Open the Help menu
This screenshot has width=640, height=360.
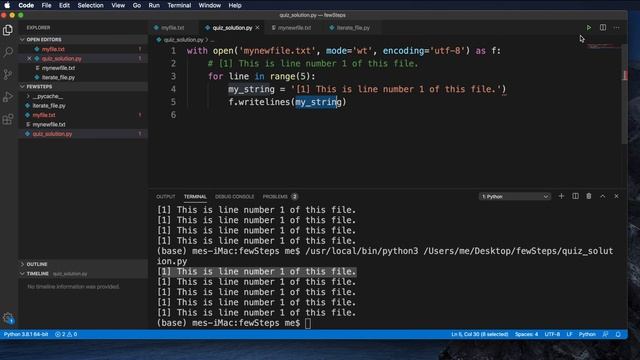pyautogui.click(x=235, y=5)
